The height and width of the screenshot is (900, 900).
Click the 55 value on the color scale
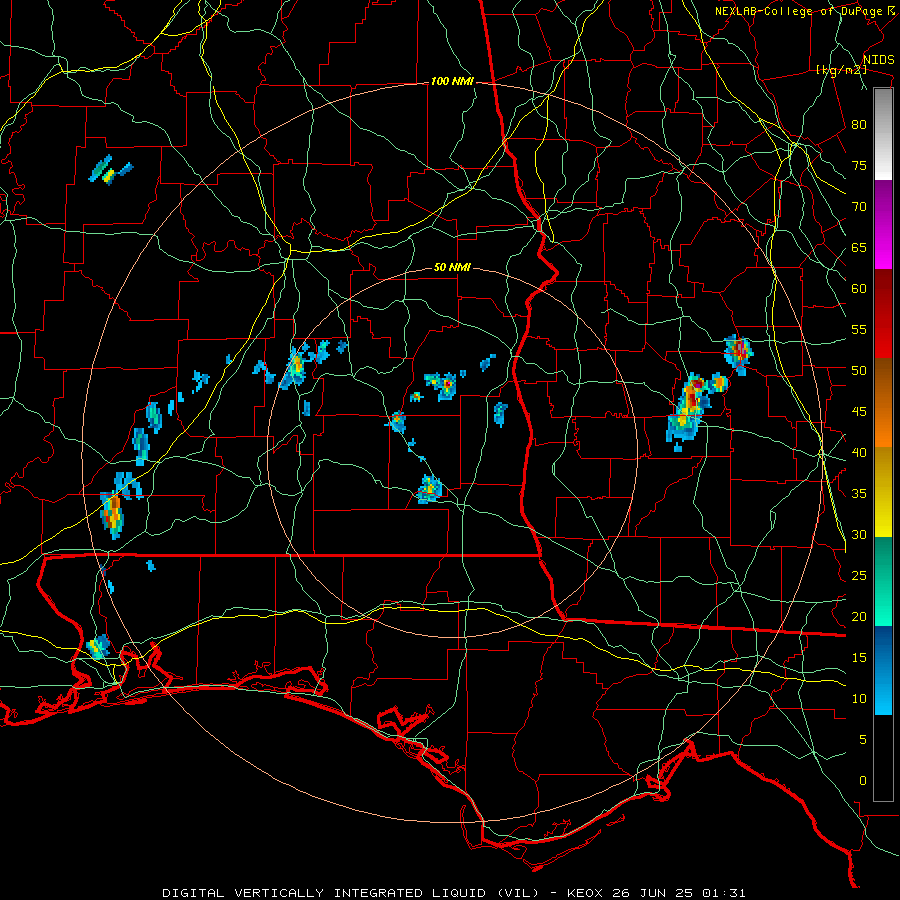[x=859, y=330]
